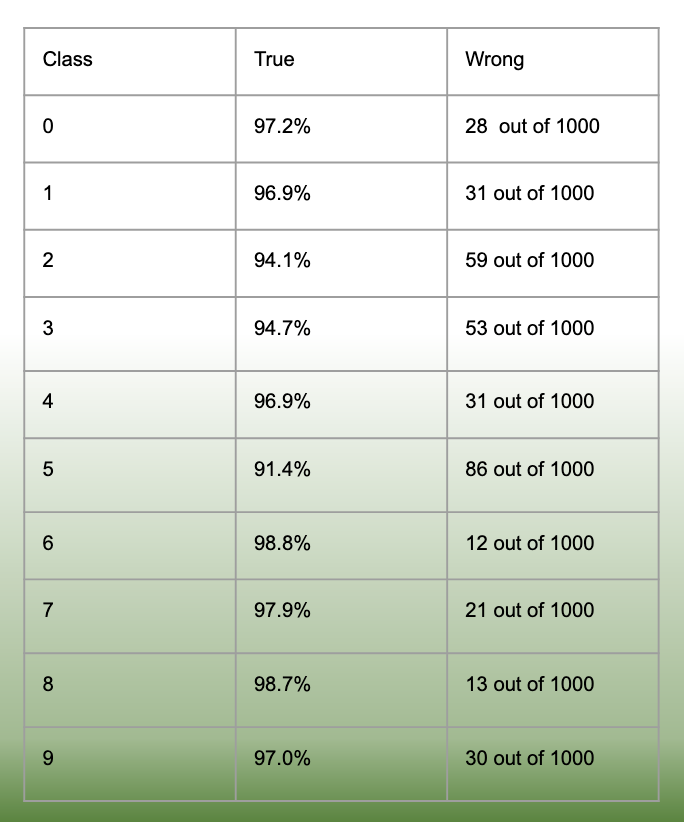Image resolution: width=684 pixels, height=822 pixels.
Task: Select the cell reading 28 out of 1000
Action: pyautogui.click(x=532, y=126)
